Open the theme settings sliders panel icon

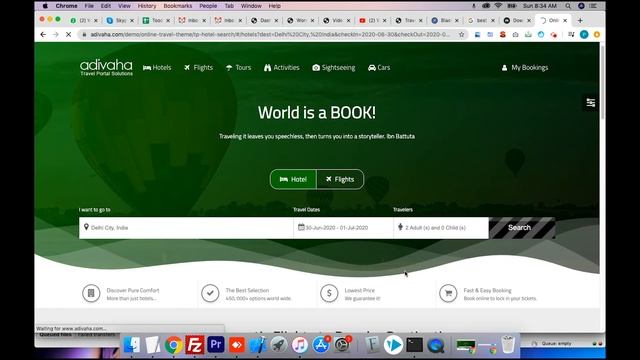coord(591,102)
